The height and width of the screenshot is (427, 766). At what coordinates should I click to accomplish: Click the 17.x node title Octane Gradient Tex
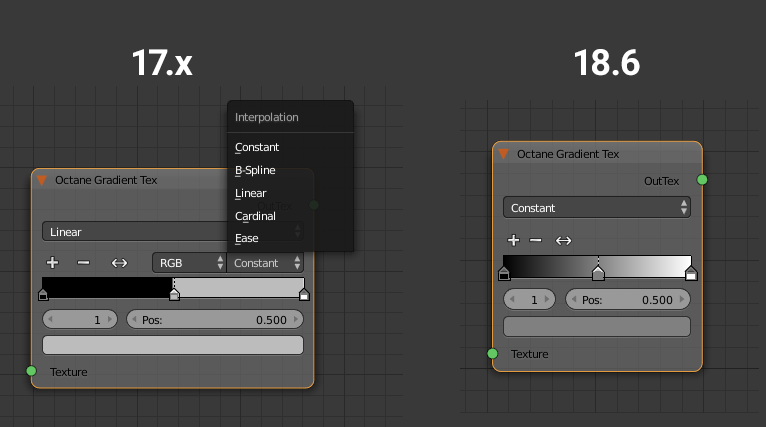[x=106, y=180]
